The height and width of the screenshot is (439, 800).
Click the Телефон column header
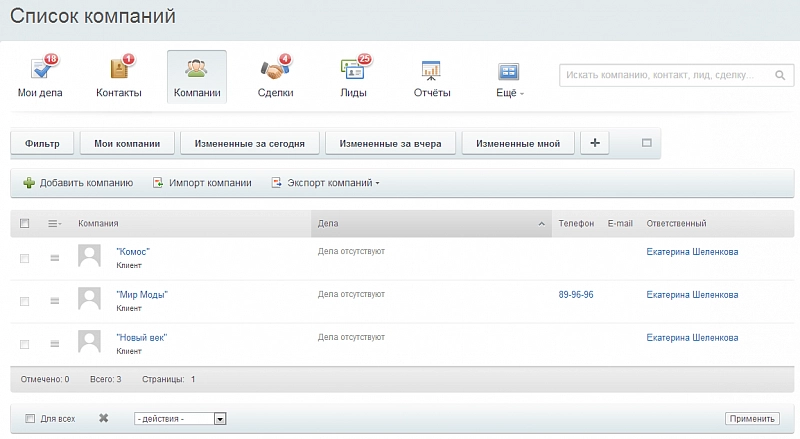coord(576,224)
